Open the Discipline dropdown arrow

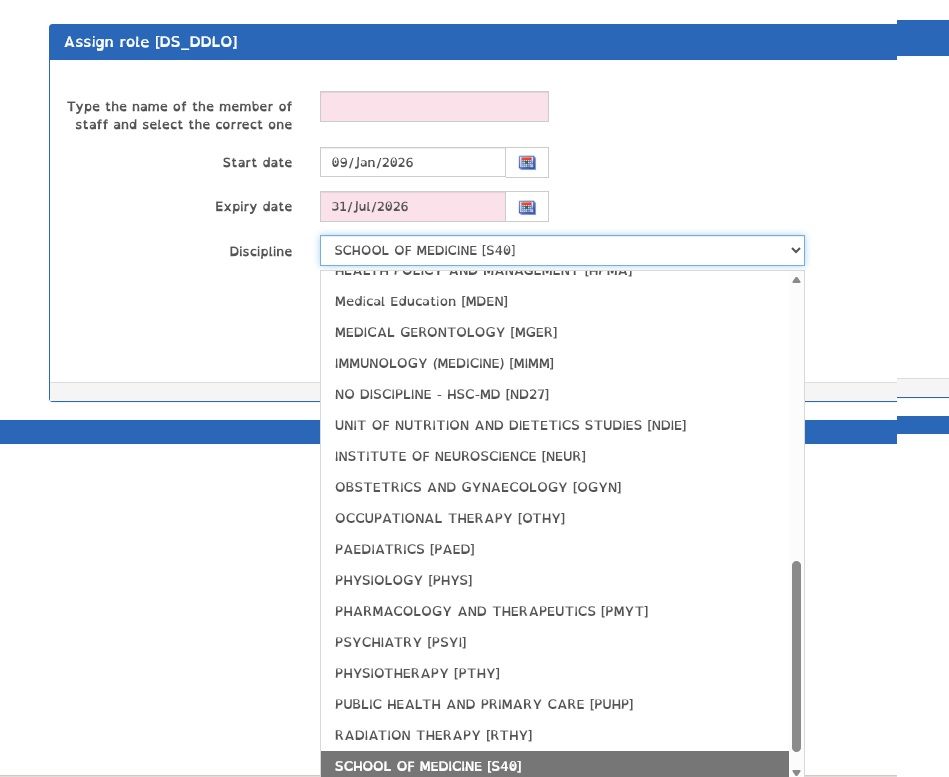(x=795, y=251)
